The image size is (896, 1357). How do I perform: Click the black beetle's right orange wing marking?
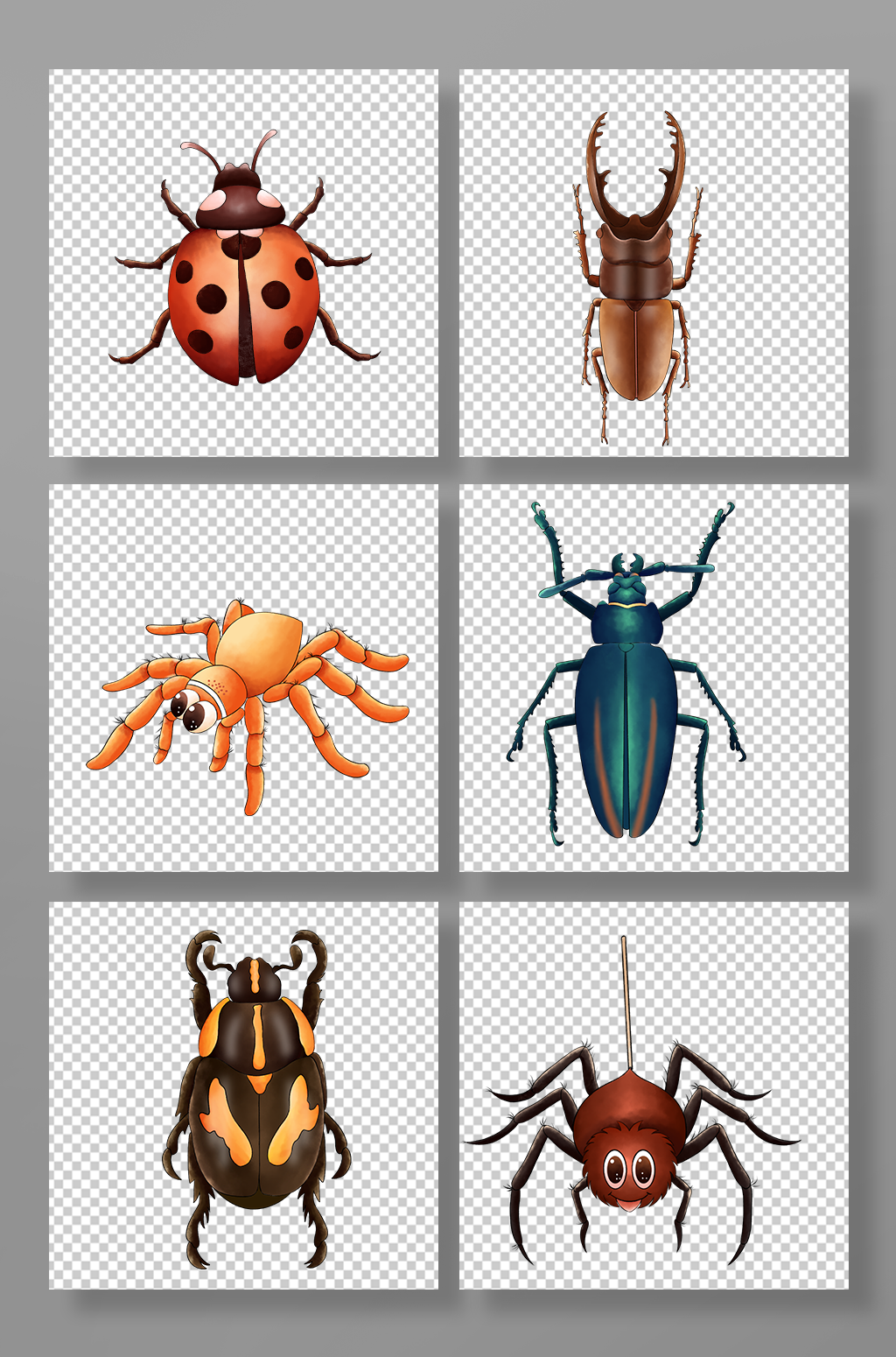click(295, 1120)
